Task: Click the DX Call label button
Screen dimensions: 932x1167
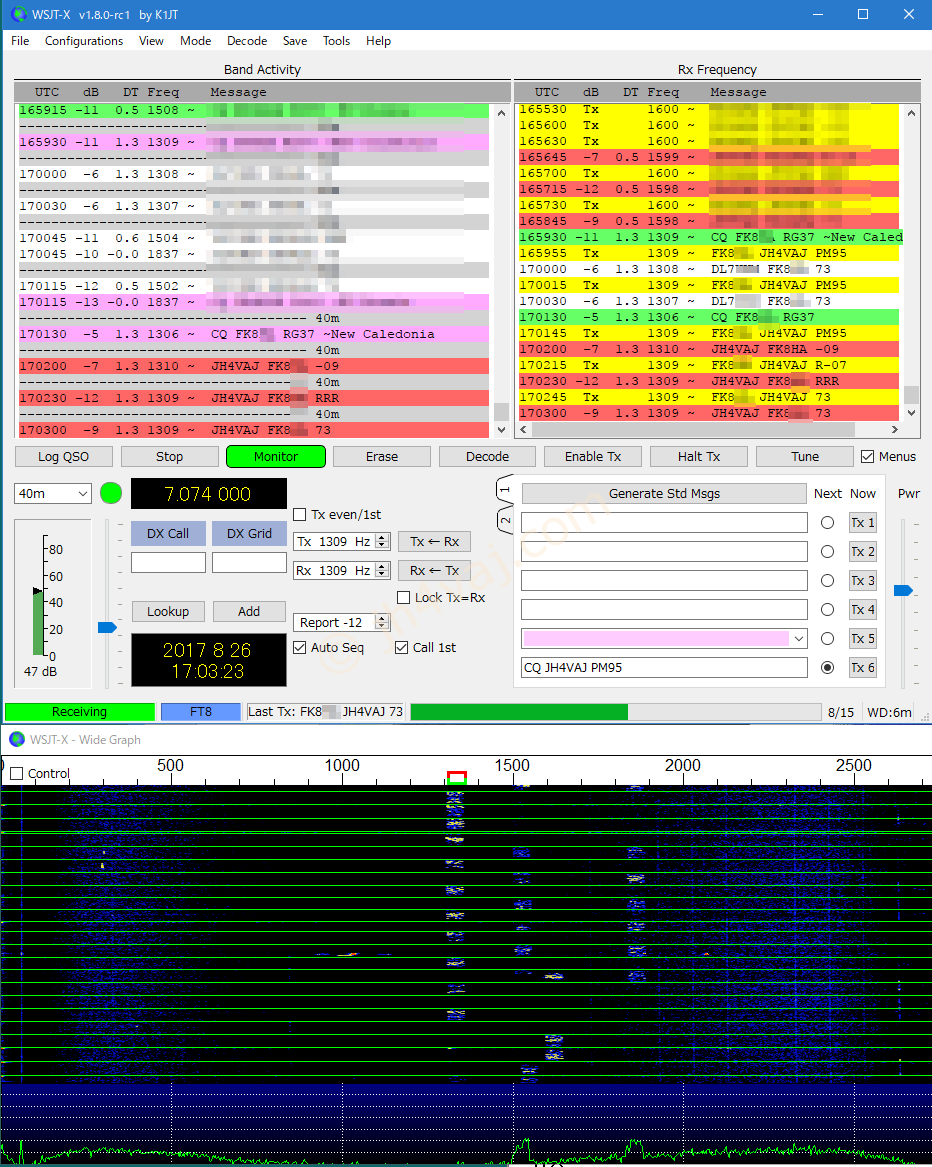Action: click(168, 534)
